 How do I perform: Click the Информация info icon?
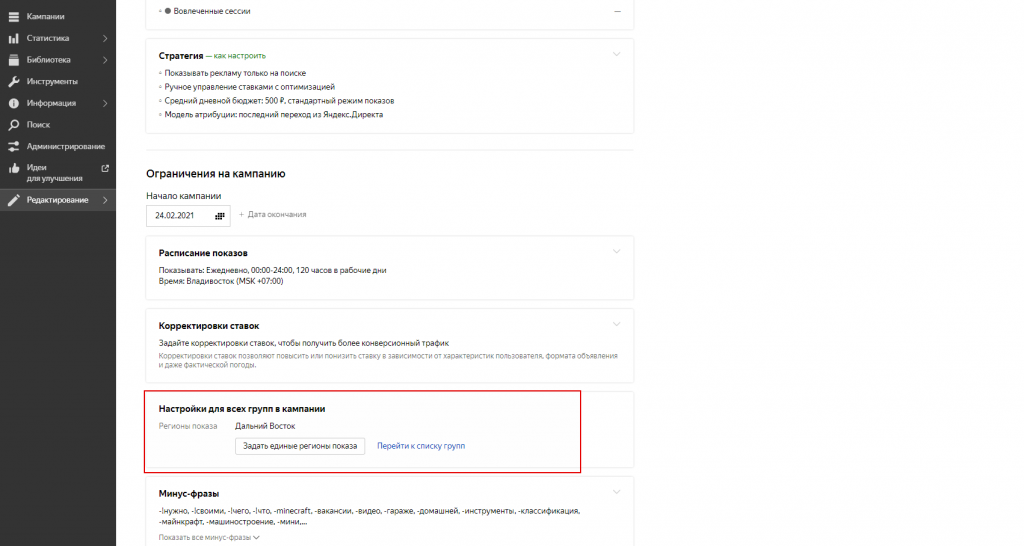pos(14,103)
